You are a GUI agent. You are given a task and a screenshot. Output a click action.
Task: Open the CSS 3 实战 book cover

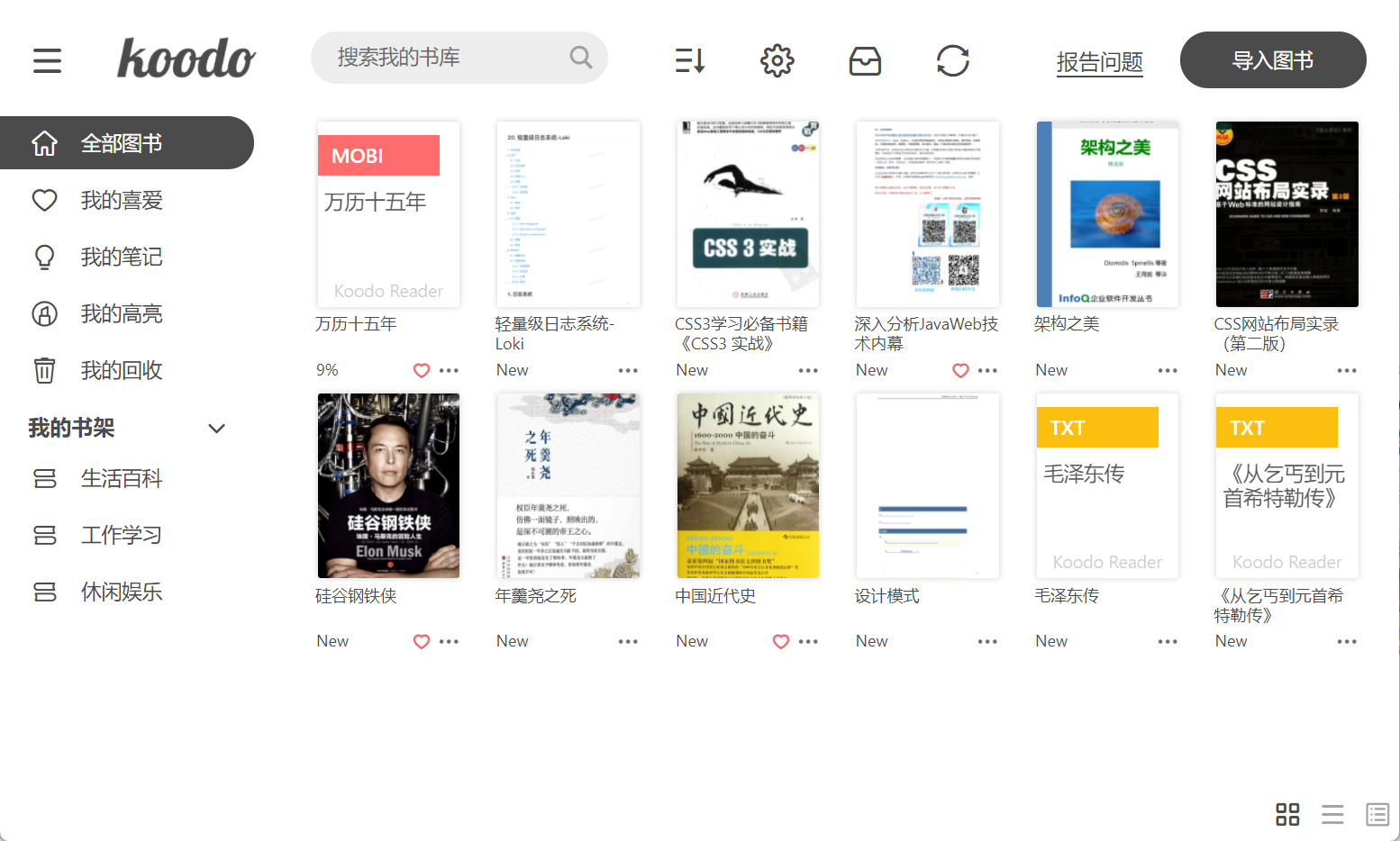(x=748, y=214)
